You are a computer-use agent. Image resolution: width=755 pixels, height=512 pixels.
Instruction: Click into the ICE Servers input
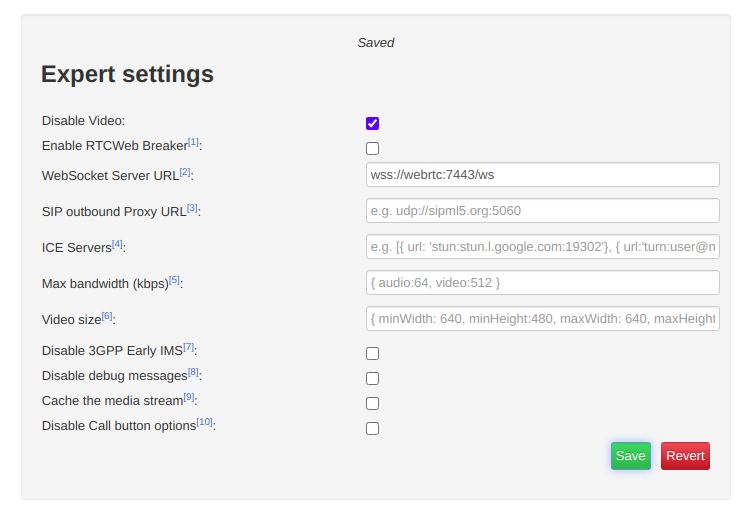point(543,247)
